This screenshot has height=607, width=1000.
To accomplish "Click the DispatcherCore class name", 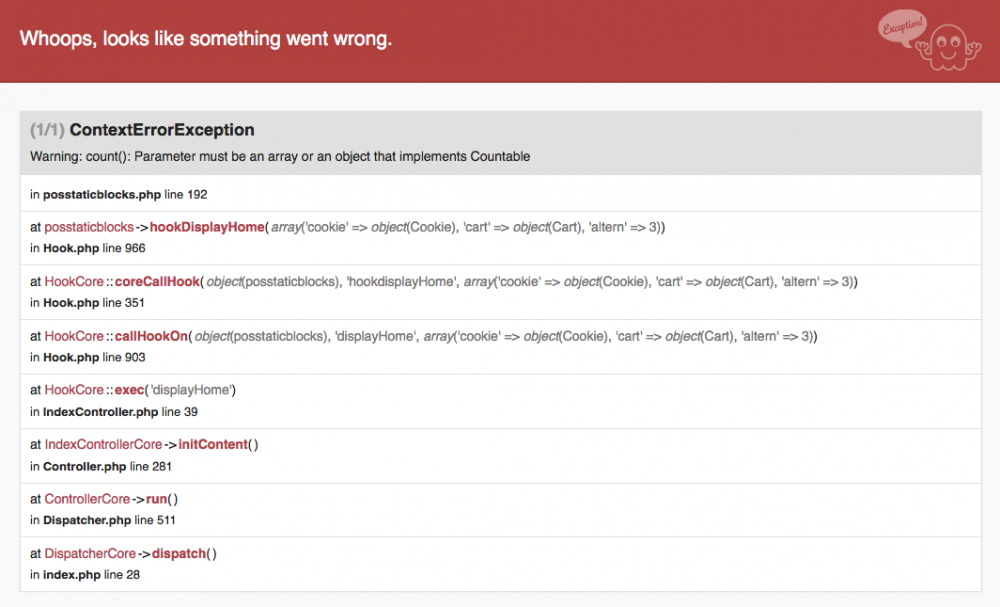I will click(x=90, y=553).
